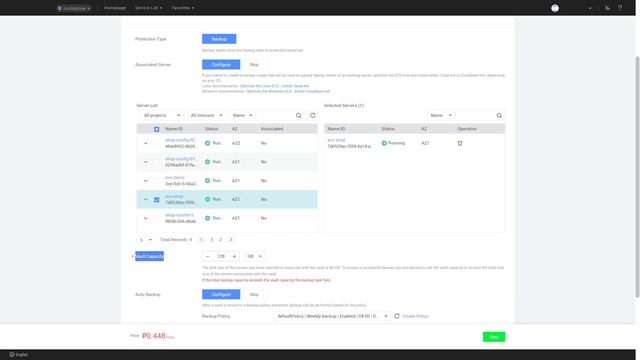Check the first server row with AZ2
The width and height of the screenshot is (640, 360).
[156, 143]
